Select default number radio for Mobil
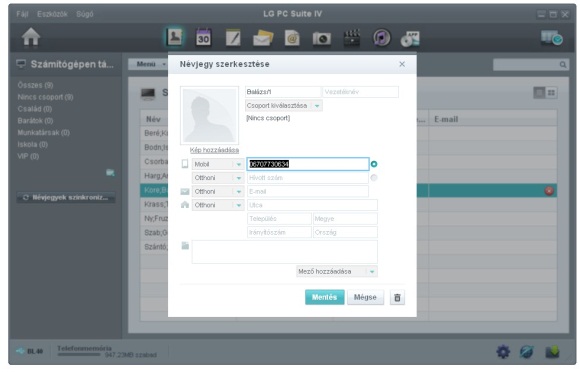 tap(374, 164)
